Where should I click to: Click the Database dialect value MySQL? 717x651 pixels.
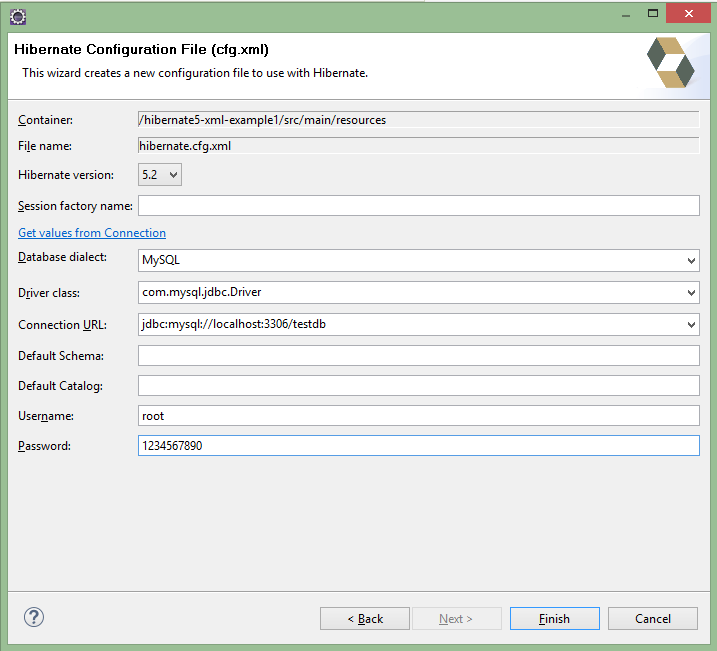coord(161,260)
